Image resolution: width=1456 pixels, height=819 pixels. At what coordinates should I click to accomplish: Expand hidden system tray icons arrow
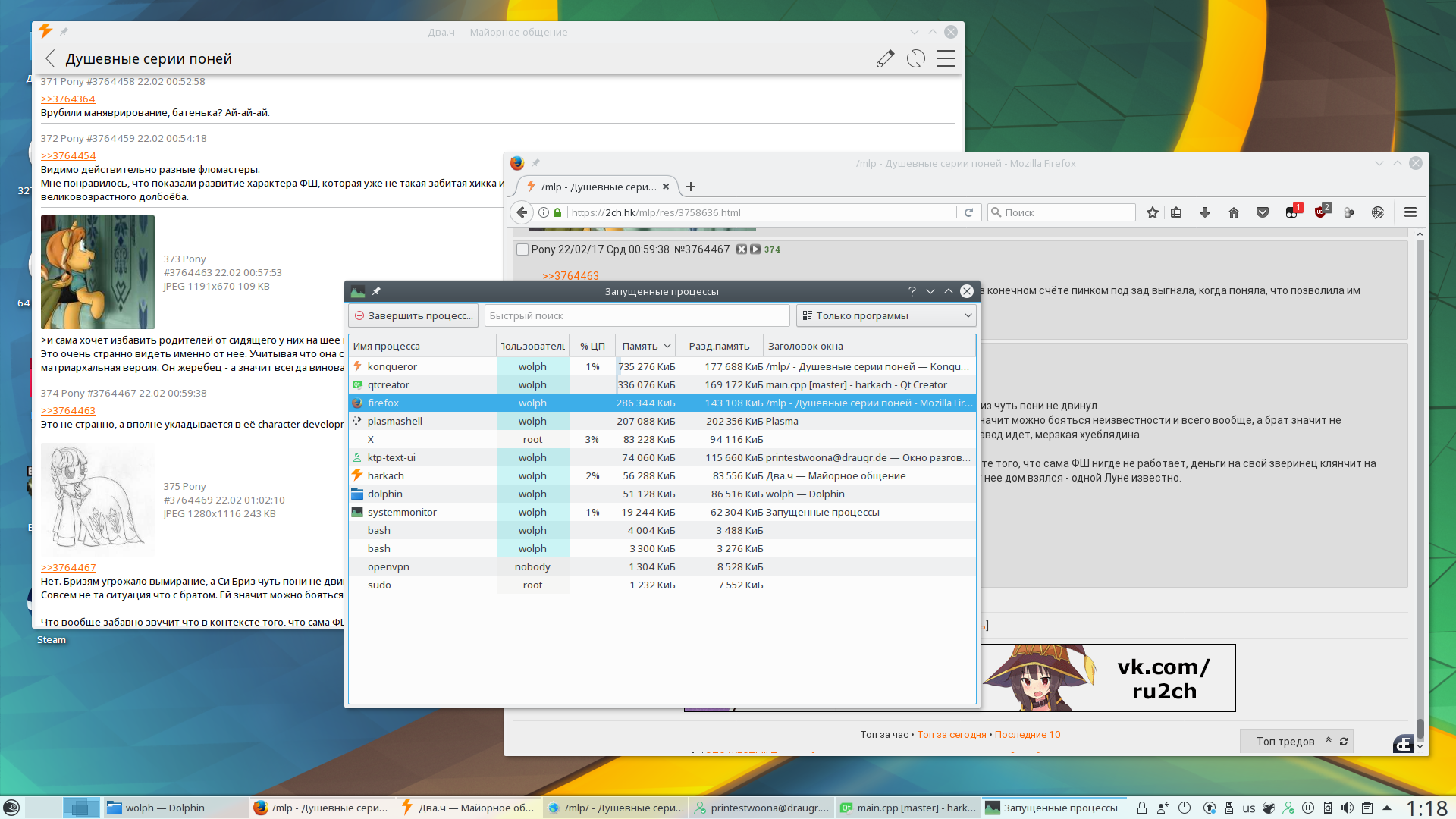(1387, 808)
